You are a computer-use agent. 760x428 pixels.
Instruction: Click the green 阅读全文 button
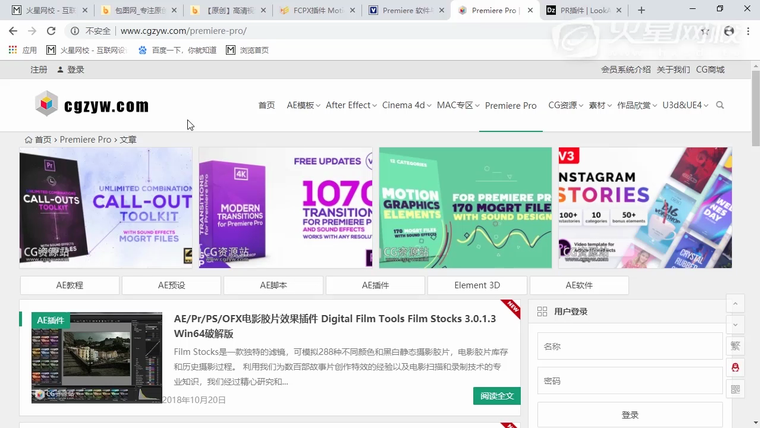(x=496, y=396)
